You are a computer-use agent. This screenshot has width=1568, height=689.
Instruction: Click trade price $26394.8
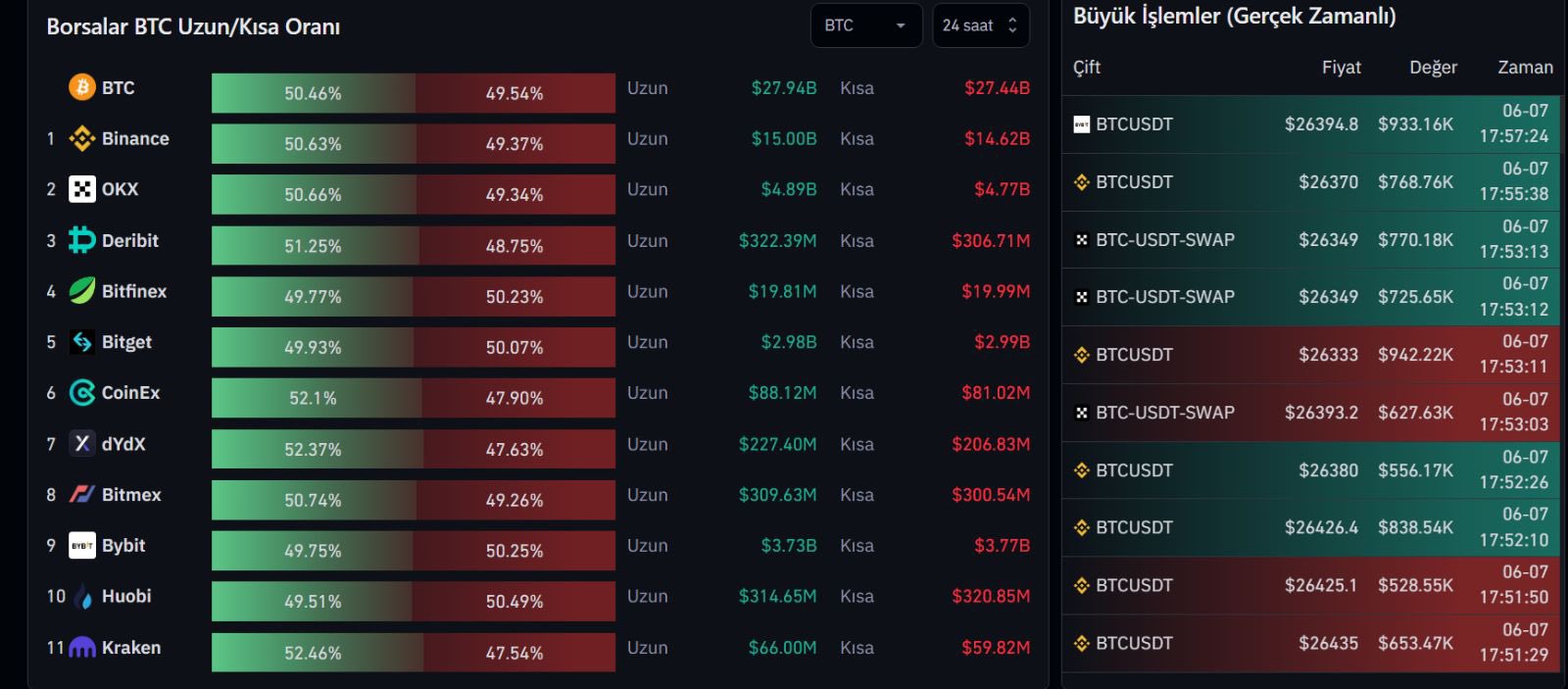coord(1321,124)
